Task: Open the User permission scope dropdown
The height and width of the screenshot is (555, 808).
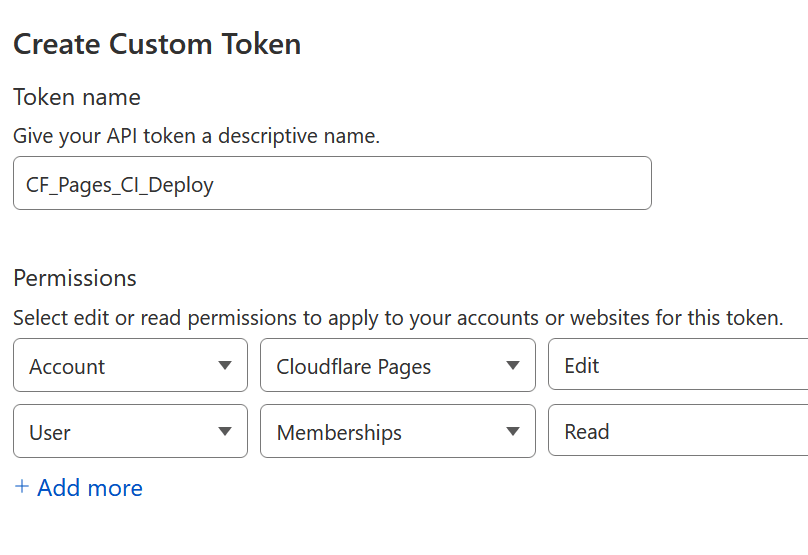Action: pyautogui.click(x=130, y=431)
